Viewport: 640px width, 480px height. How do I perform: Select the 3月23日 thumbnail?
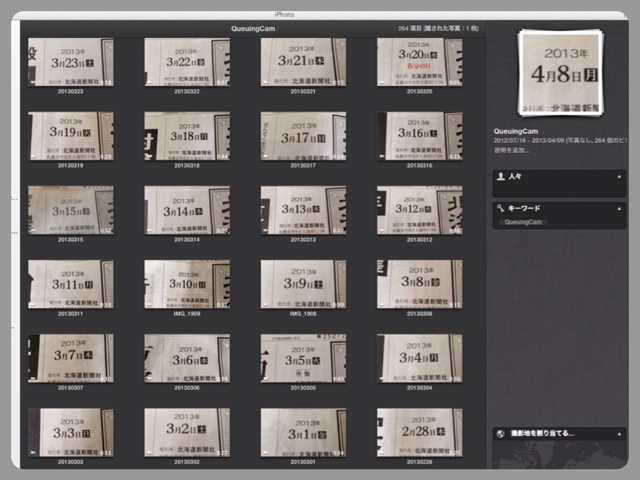pos(71,62)
